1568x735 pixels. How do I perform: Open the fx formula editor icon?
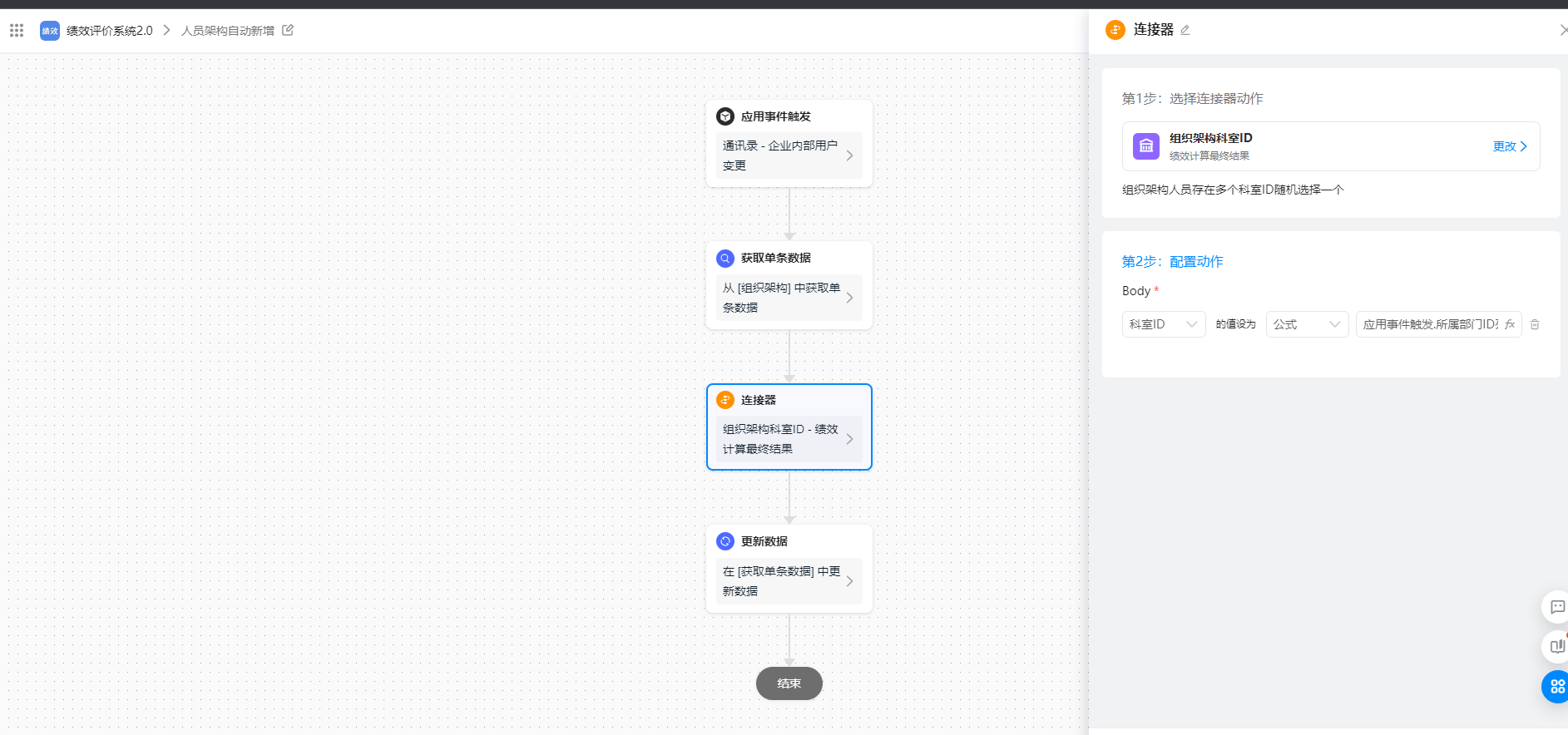click(1510, 324)
